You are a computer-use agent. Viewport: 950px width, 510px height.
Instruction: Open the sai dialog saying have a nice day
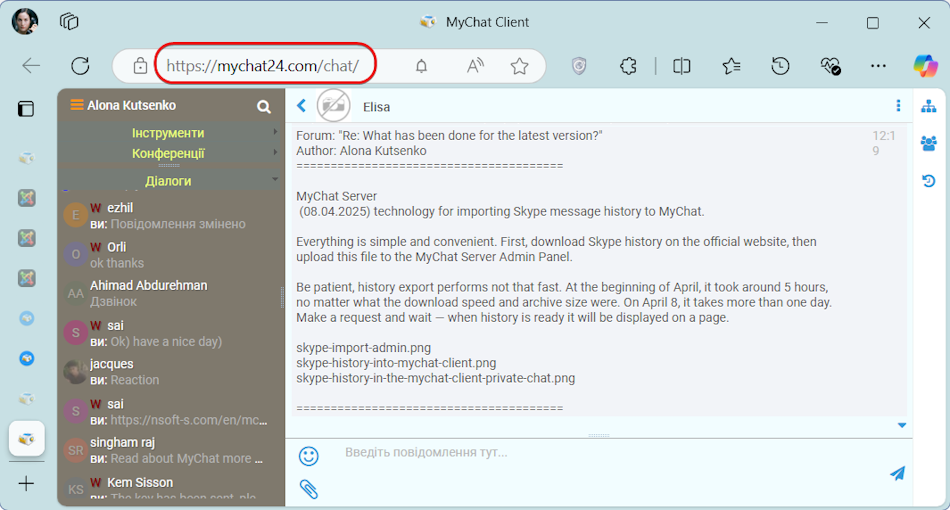tap(171, 333)
